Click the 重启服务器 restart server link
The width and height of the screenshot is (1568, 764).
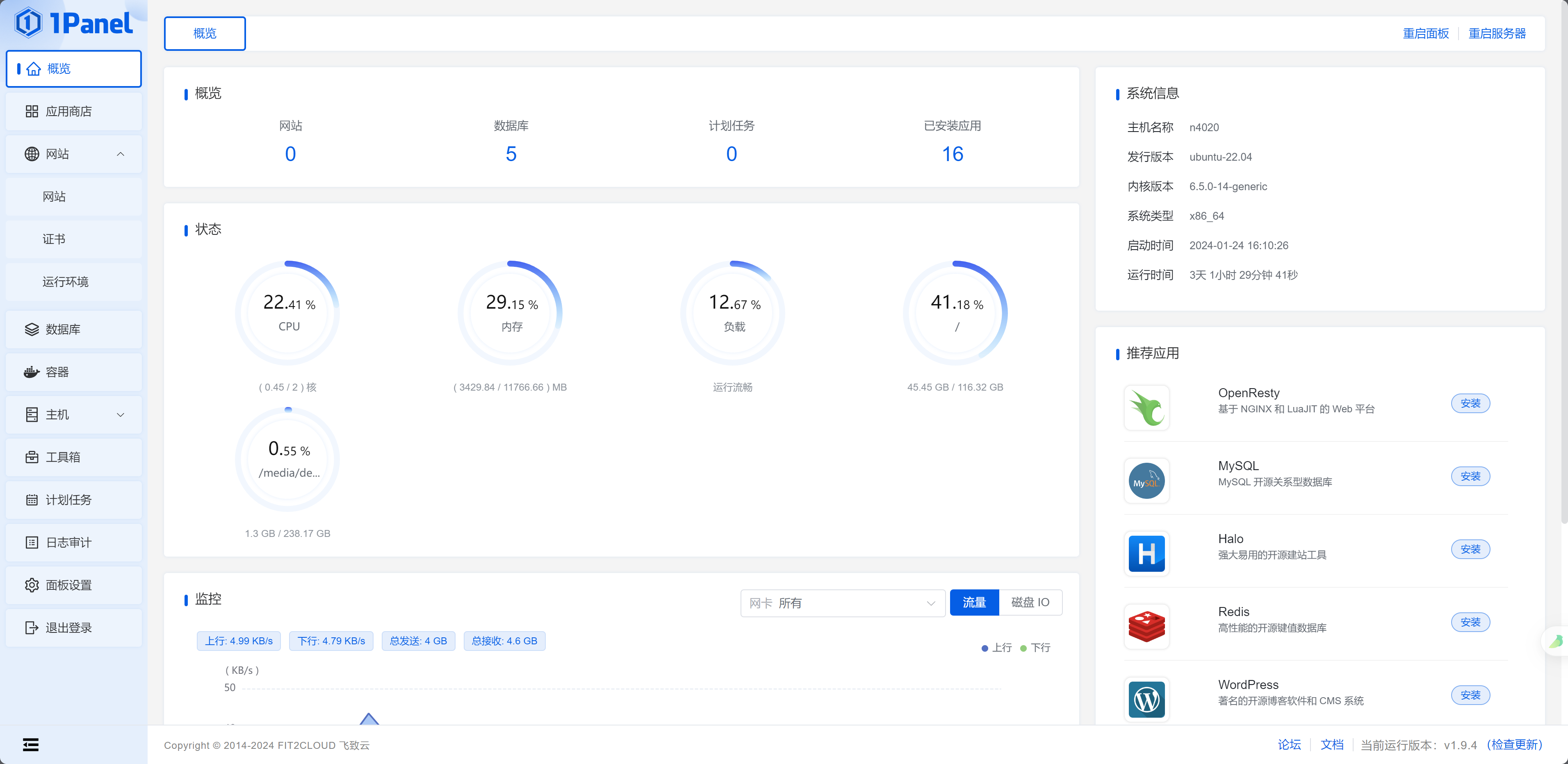point(1497,34)
